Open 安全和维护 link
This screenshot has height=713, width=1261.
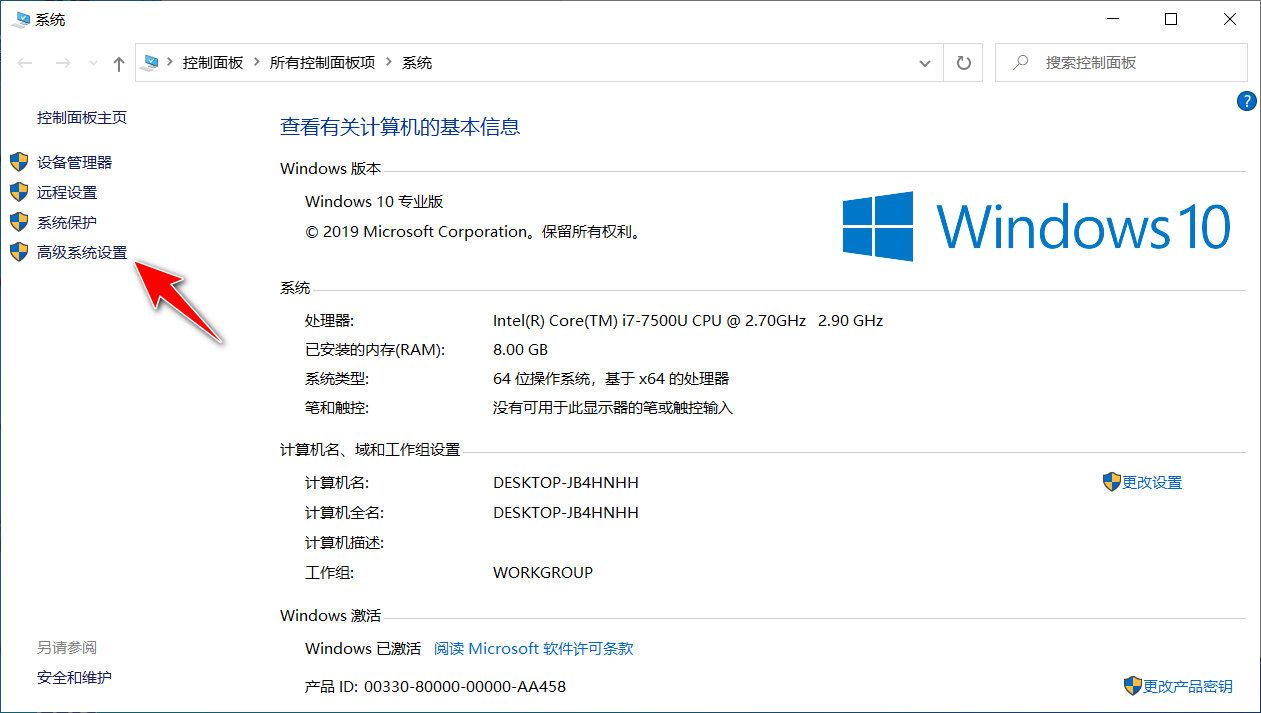point(74,677)
